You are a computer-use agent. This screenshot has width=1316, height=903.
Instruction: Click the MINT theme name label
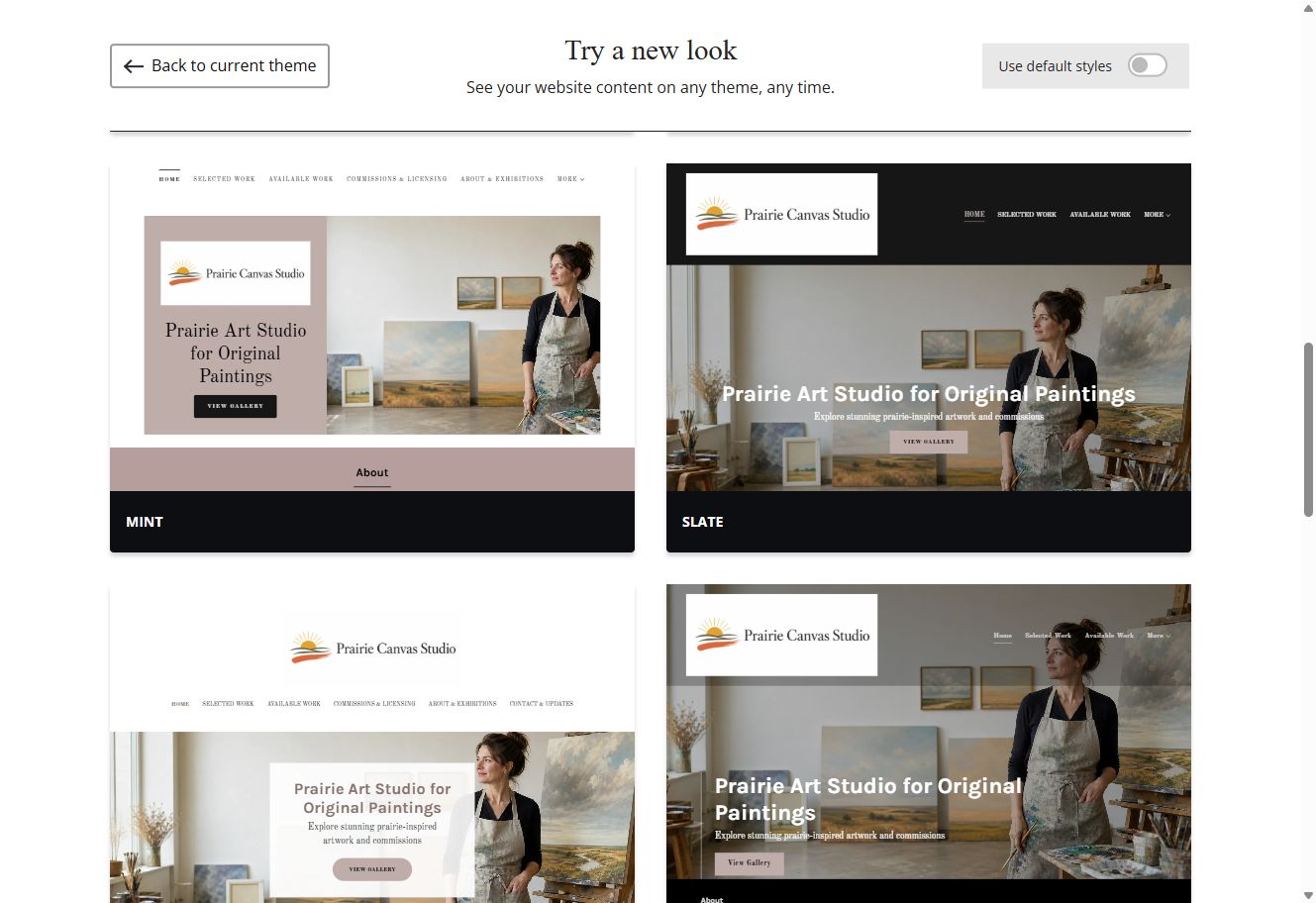point(145,522)
